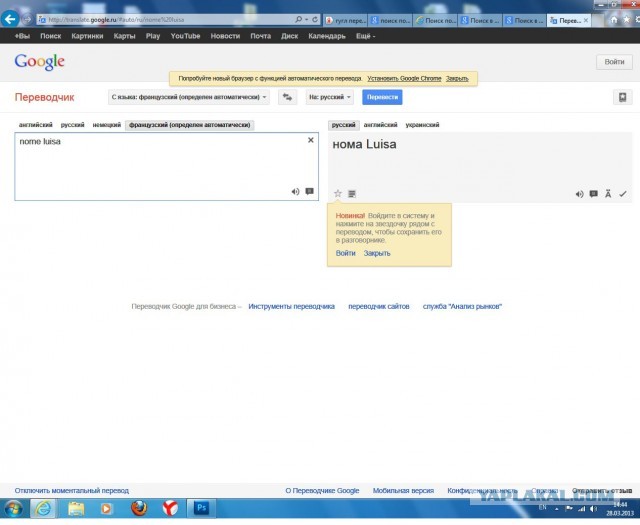
Task: Click the Войти button at top right
Action: pyautogui.click(x=614, y=62)
